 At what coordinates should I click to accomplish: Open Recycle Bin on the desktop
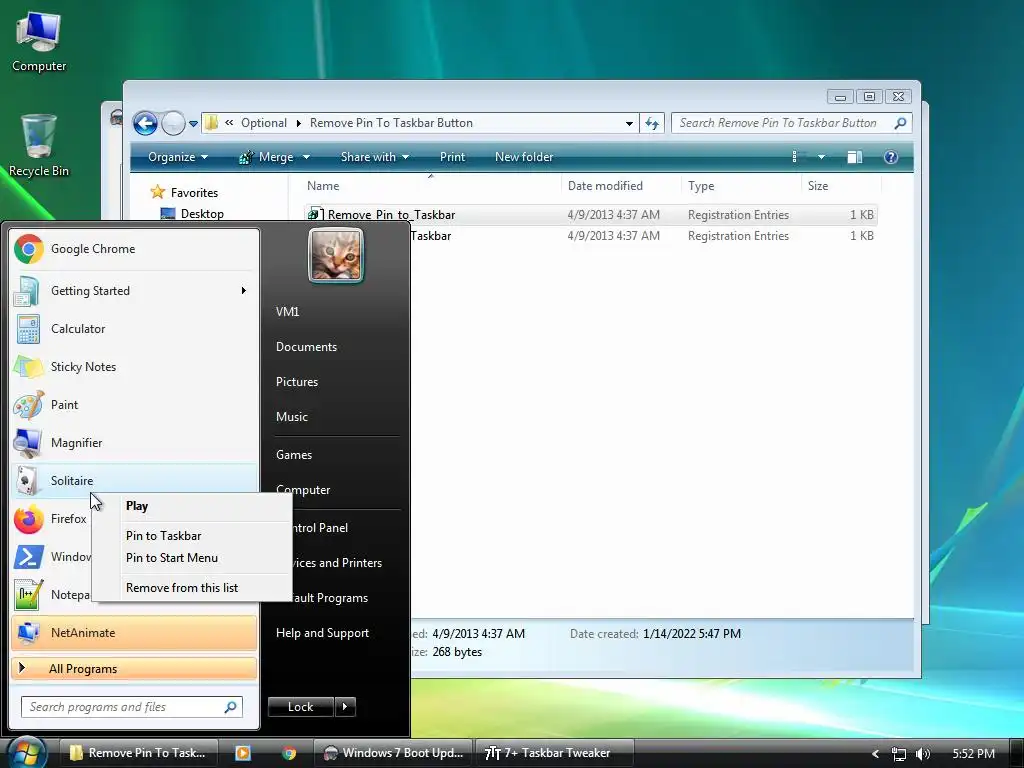(x=39, y=145)
